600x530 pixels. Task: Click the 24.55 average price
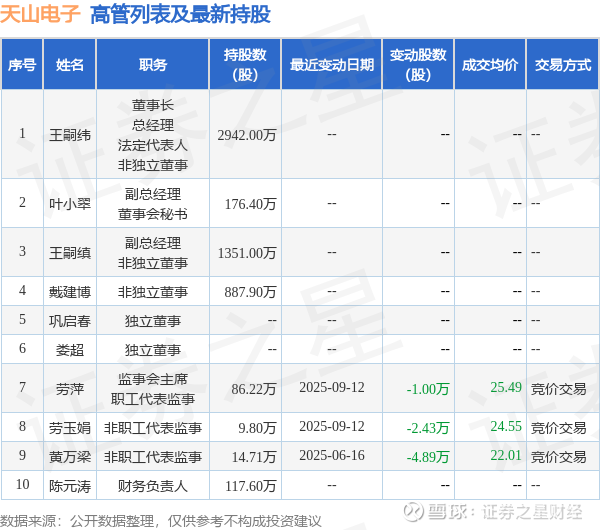tap(506, 427)
